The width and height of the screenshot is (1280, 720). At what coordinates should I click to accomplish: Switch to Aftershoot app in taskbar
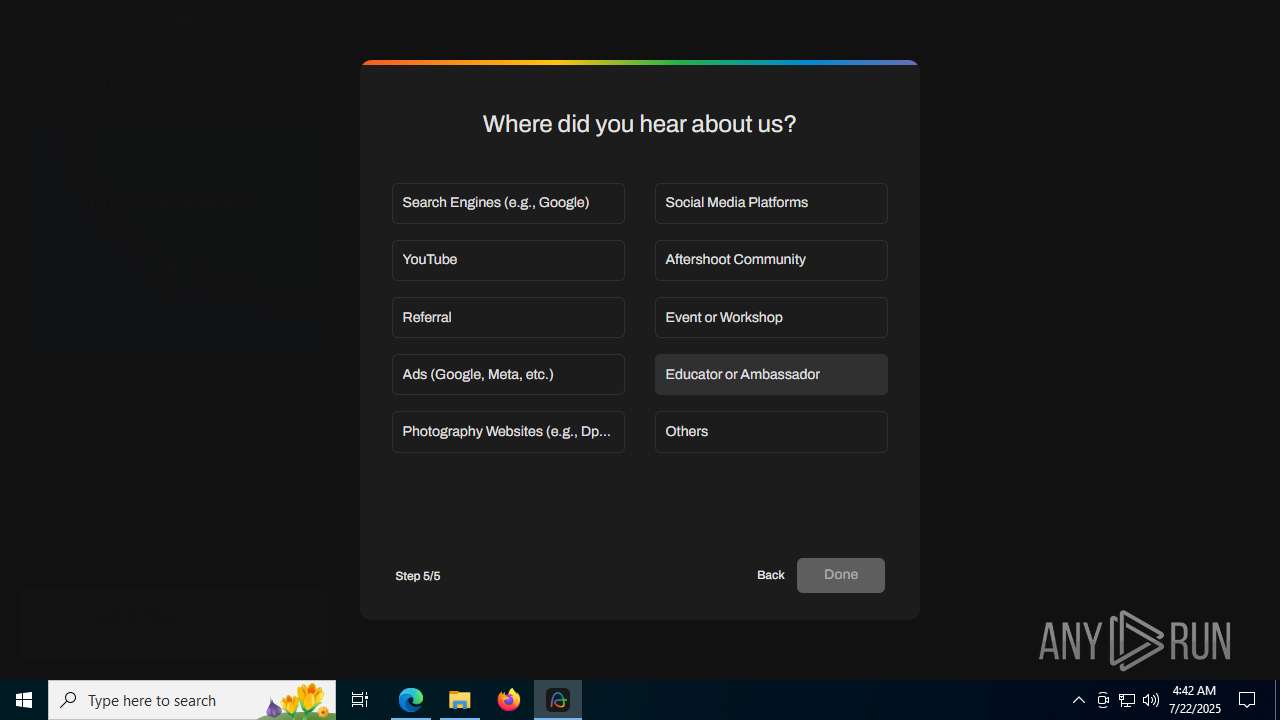tap(558, 700)
